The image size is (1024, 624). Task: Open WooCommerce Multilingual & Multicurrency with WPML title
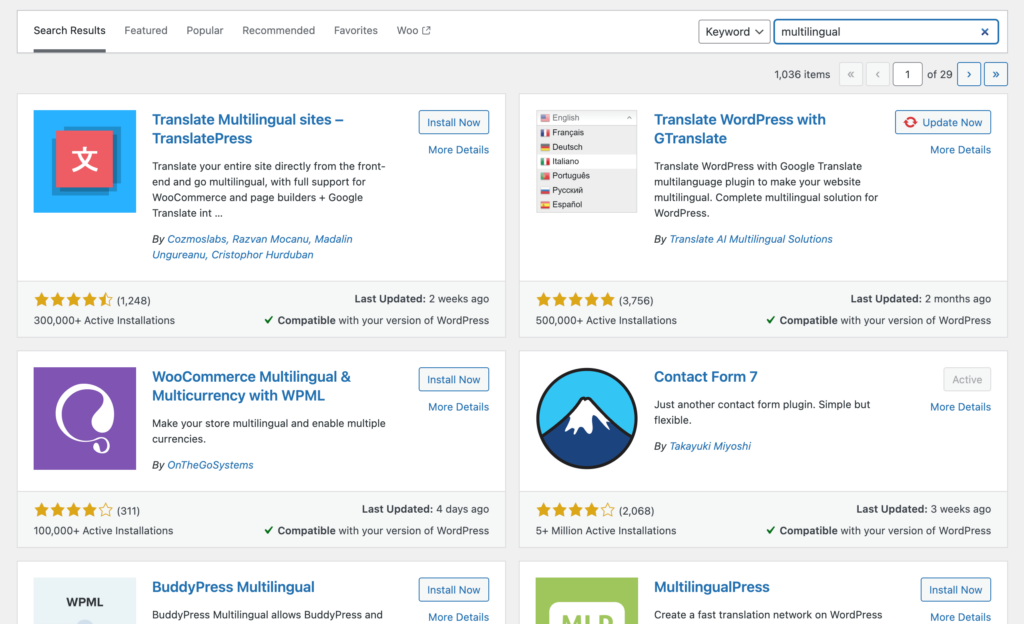tap(251, 386)
